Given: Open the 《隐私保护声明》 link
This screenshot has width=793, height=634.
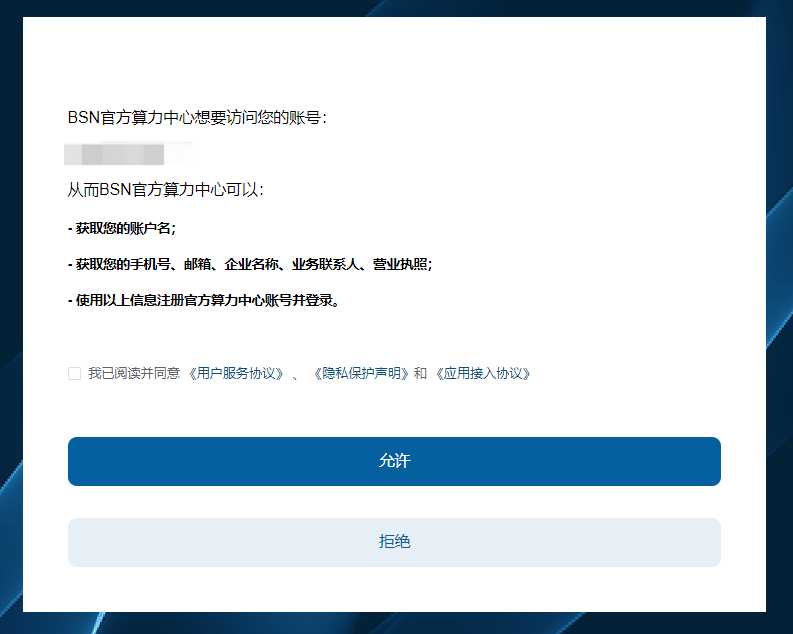Looking at the screenshot, I should [x=361, y=374].
